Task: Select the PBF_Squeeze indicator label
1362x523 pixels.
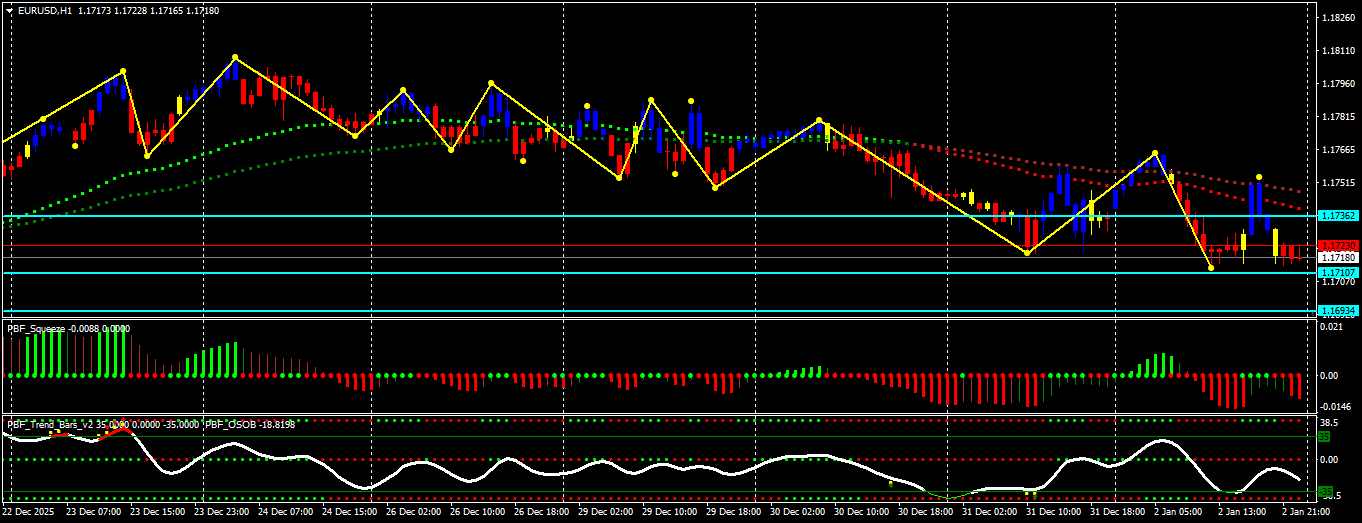Action: tap(35, 328)
